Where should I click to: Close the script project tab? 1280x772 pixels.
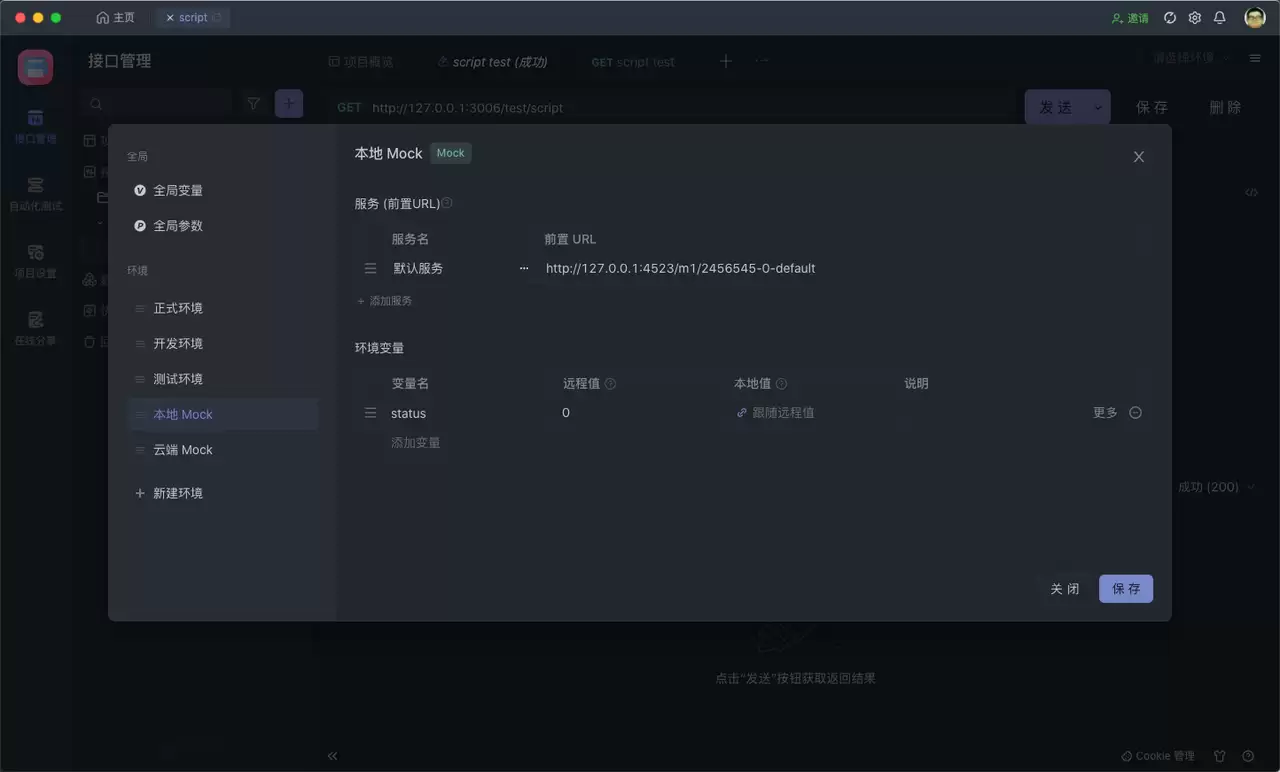click(170, 18)
